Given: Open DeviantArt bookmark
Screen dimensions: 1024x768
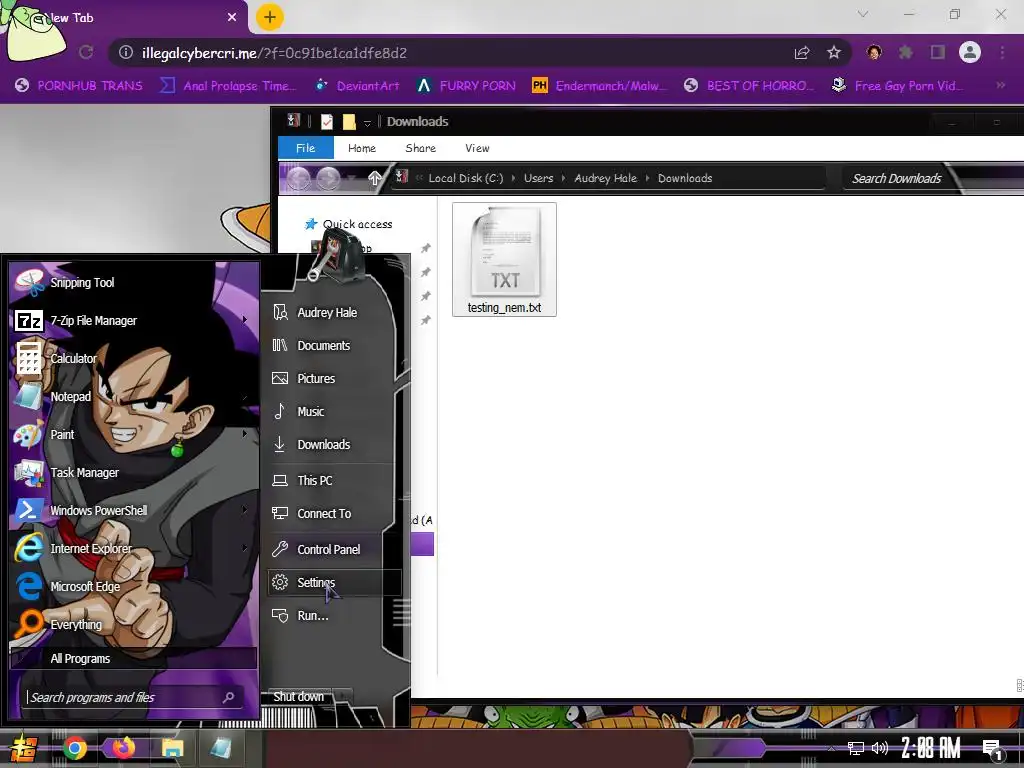Looking at the screenshot, I should coord(358,86).
